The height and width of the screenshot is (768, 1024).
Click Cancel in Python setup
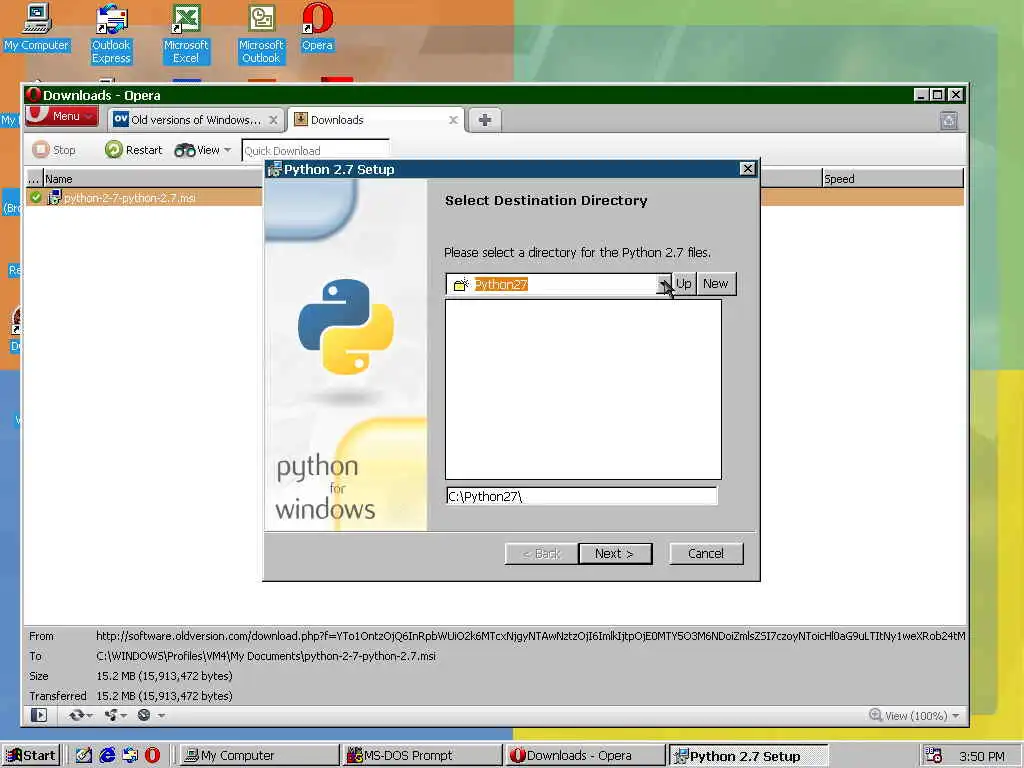click(x=706, y=554)
